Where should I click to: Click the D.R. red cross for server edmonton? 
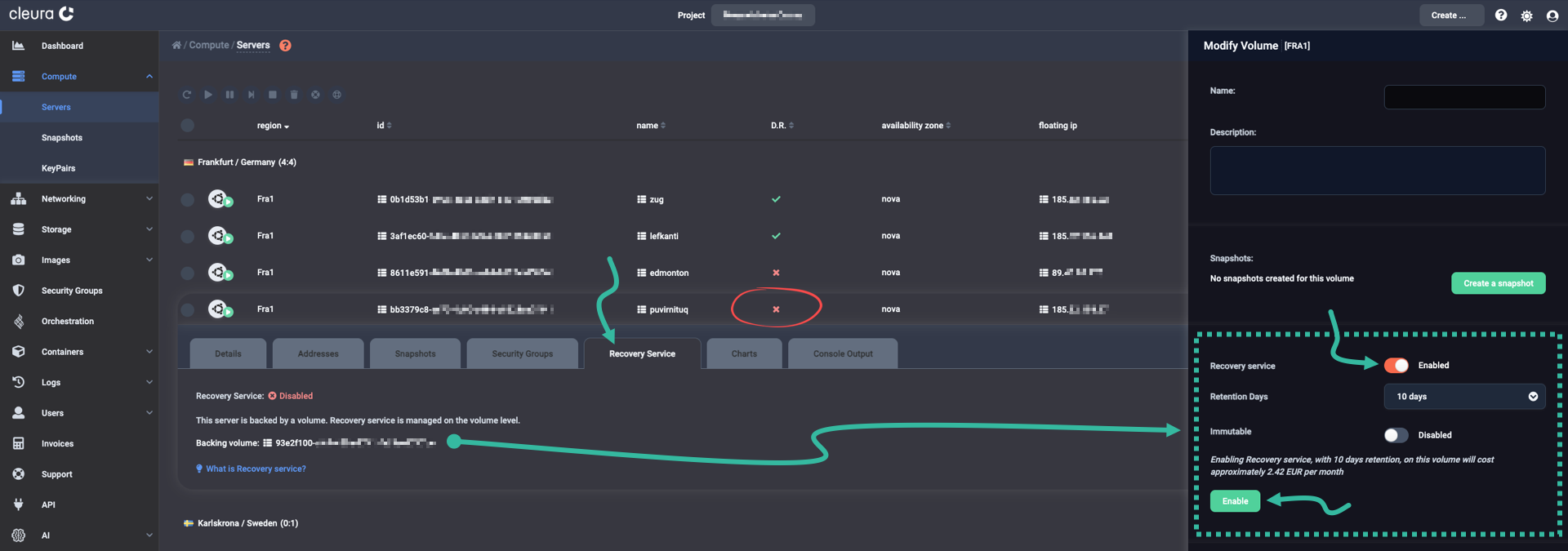[x=776, y=273]
